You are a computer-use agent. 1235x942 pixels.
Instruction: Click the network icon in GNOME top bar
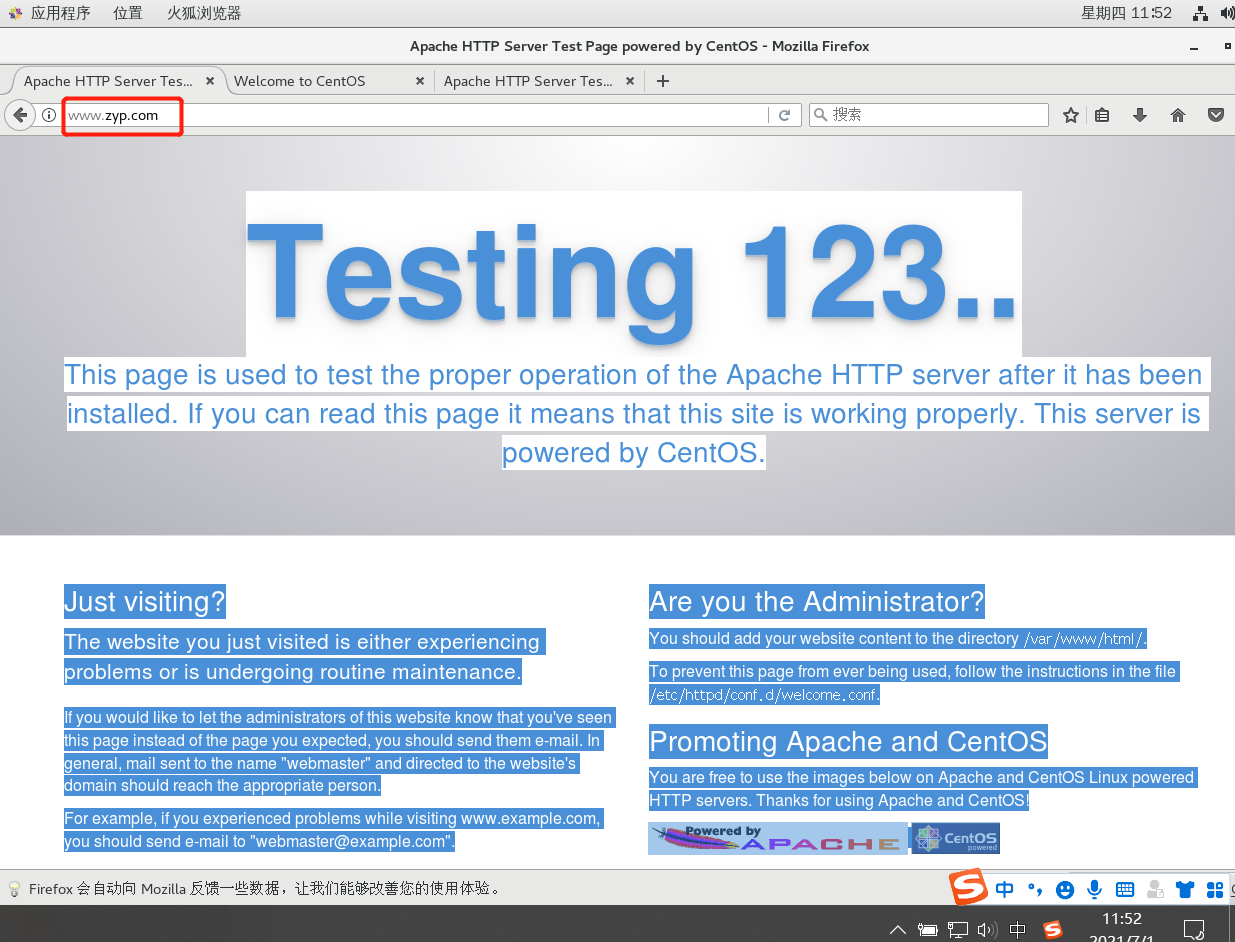[x=1201, y=13]
